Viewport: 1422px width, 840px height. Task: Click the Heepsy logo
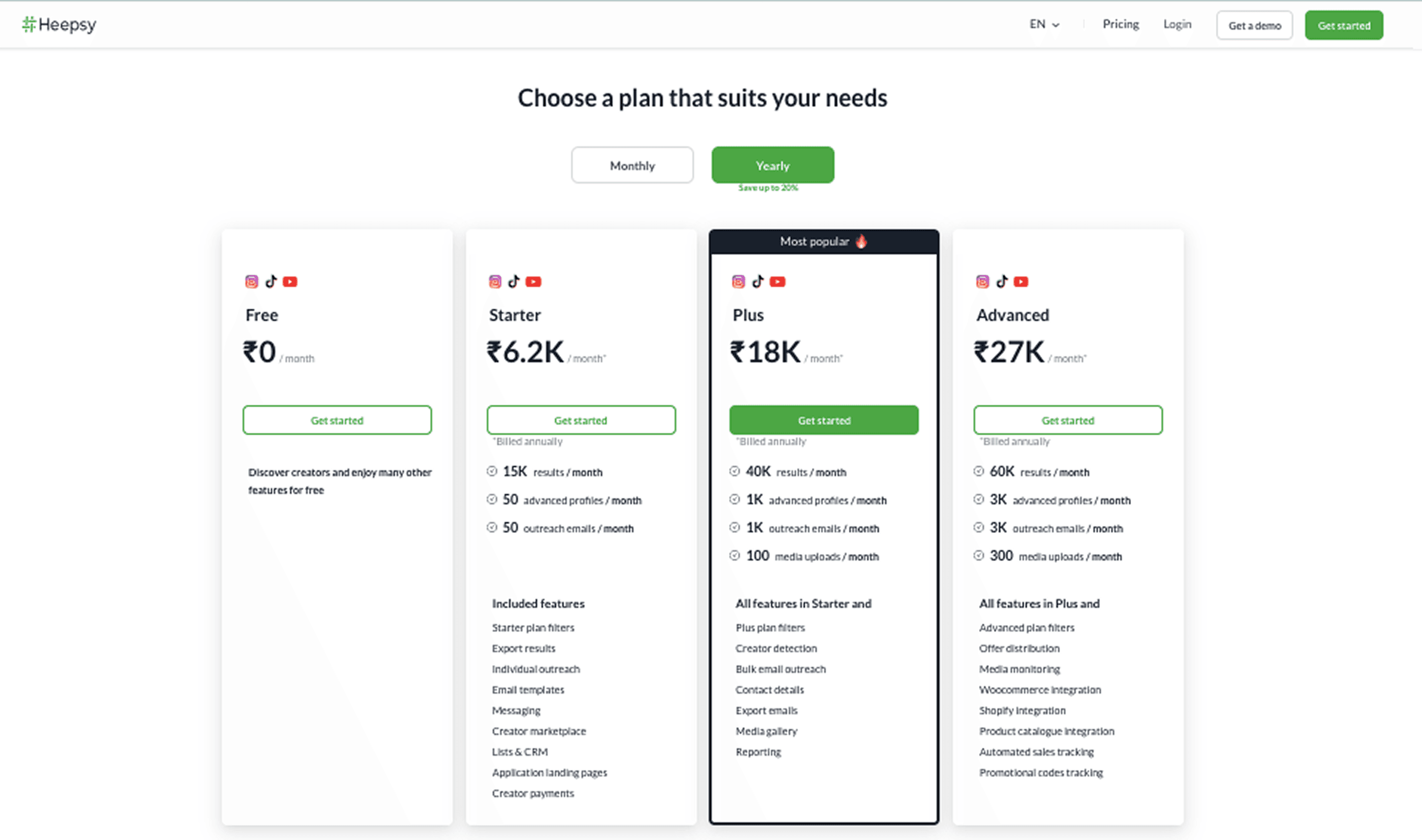(x=59, y=24)
